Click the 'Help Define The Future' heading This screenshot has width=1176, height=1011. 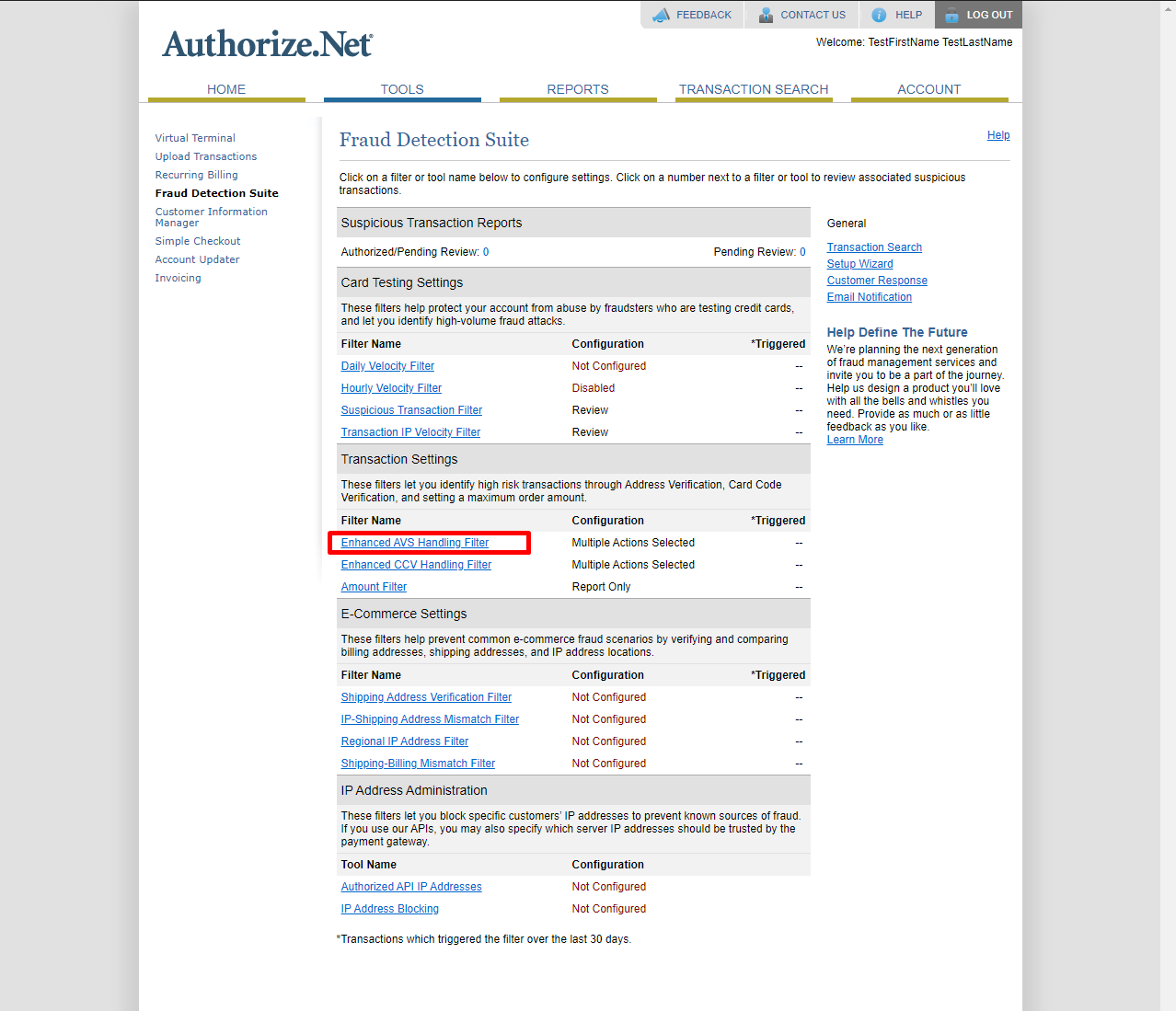click(x=897, y=332)
